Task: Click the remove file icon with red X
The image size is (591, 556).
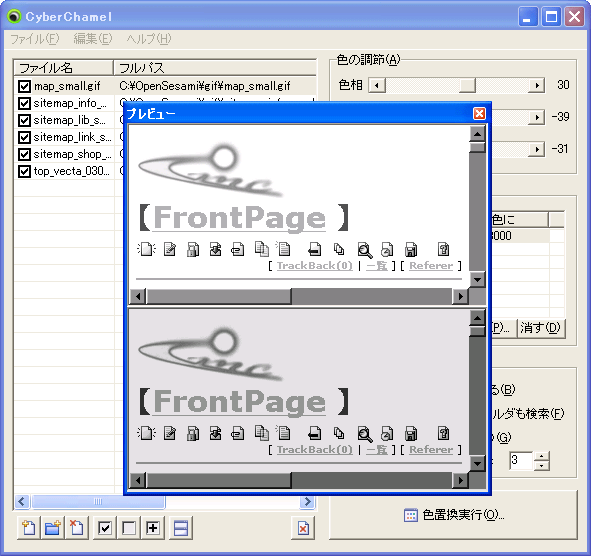Action: [77, 528]
